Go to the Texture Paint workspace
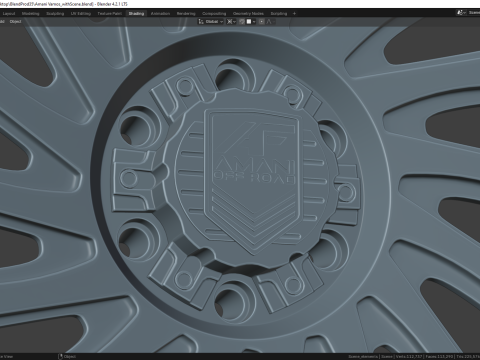Screen dimensions: 480x360 110,14
